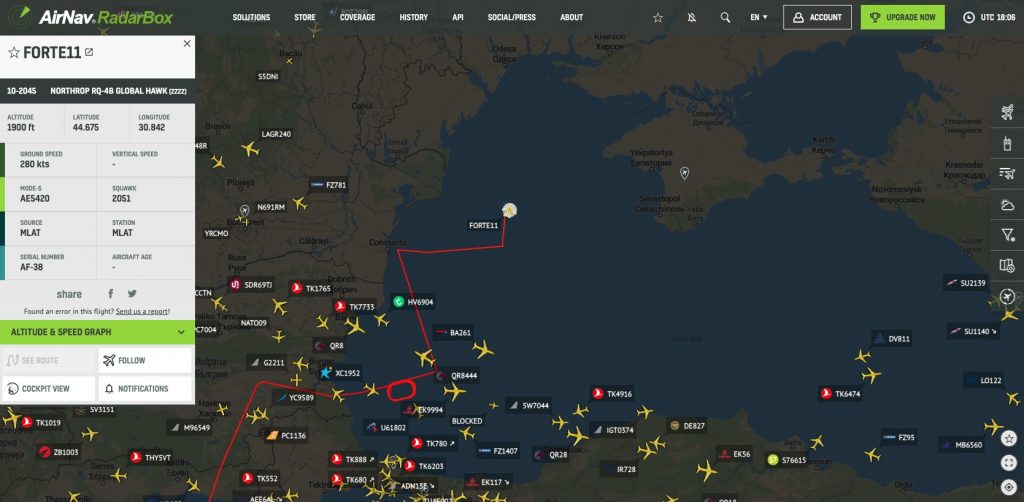Open the favorites star in top navigation
Viewport: 1024px width, 502px height.
(658, 18)
